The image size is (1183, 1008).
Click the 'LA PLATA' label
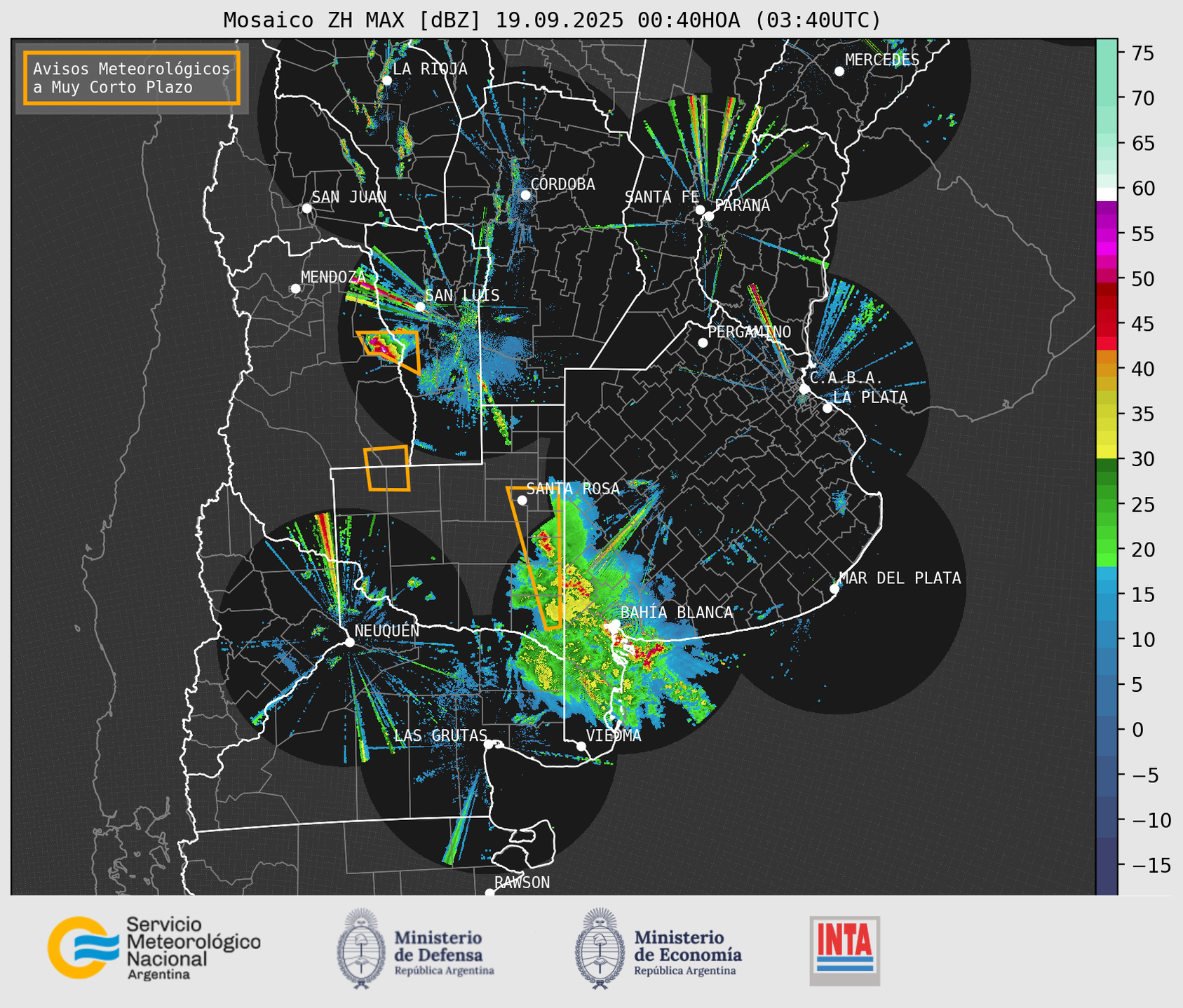(x=870, y=397)
